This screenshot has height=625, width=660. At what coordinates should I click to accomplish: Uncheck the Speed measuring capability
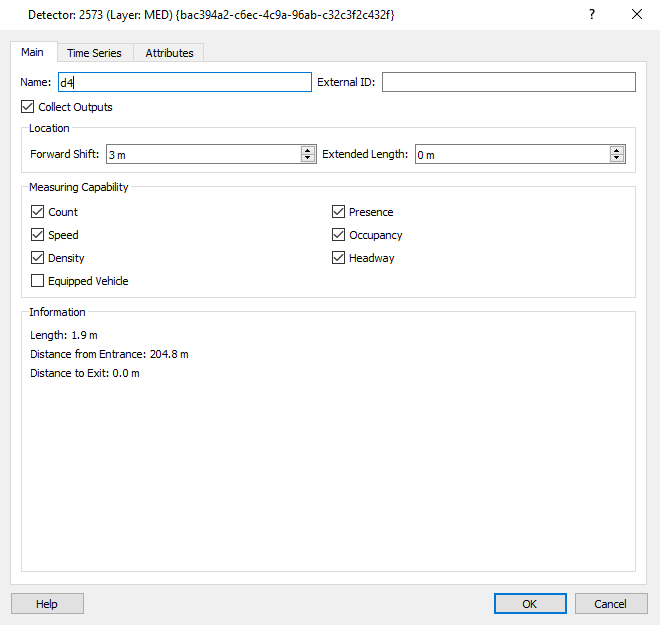pyautogui.click(x=37, y=235)
